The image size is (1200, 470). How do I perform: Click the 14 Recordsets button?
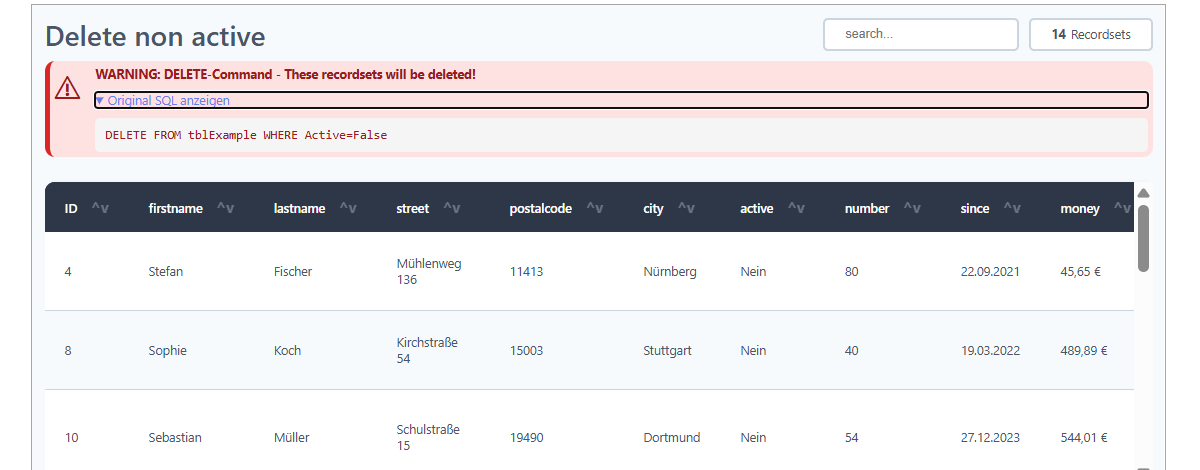click(1091, 34)
